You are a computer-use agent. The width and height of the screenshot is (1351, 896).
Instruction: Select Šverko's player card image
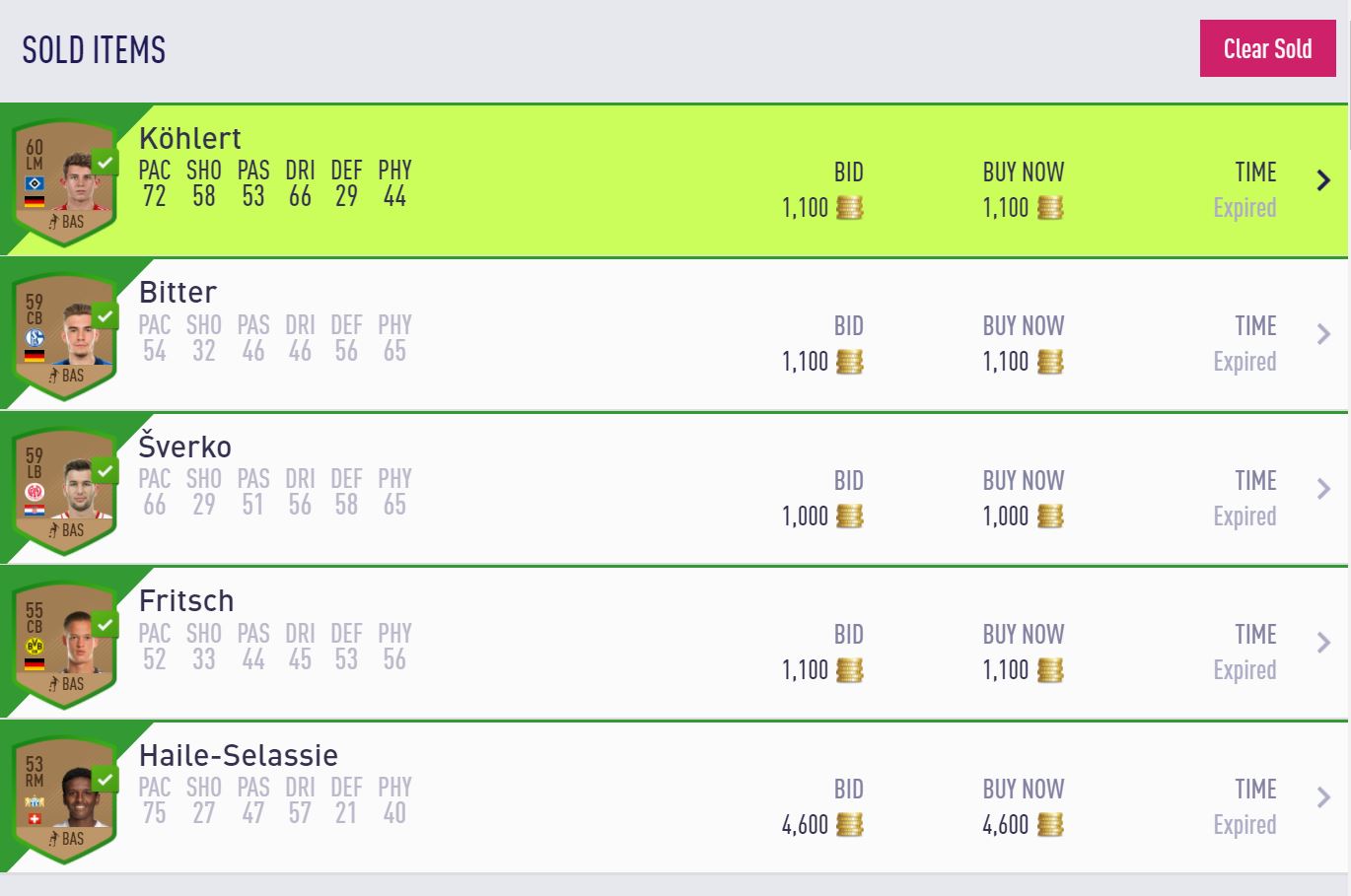click(x=65, y=492)
